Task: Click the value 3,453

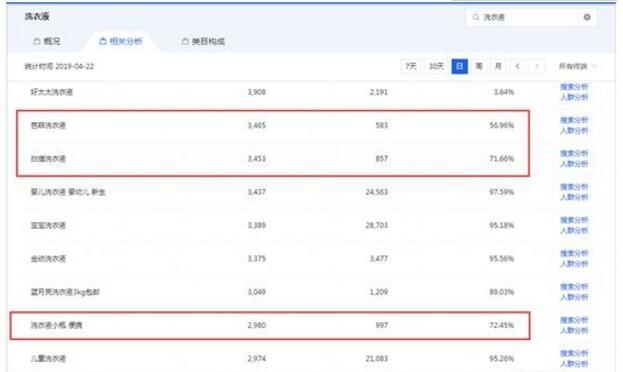Action: [x=257, y=159]
